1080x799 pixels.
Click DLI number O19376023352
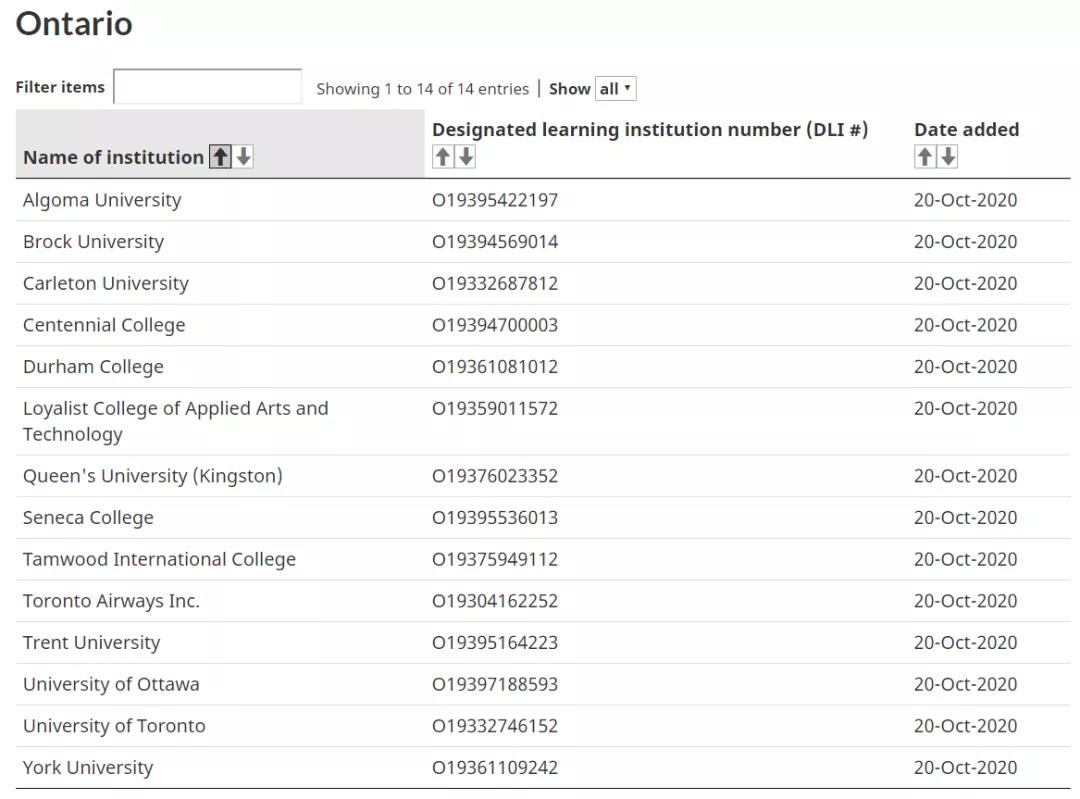click(x=495, y=476)
